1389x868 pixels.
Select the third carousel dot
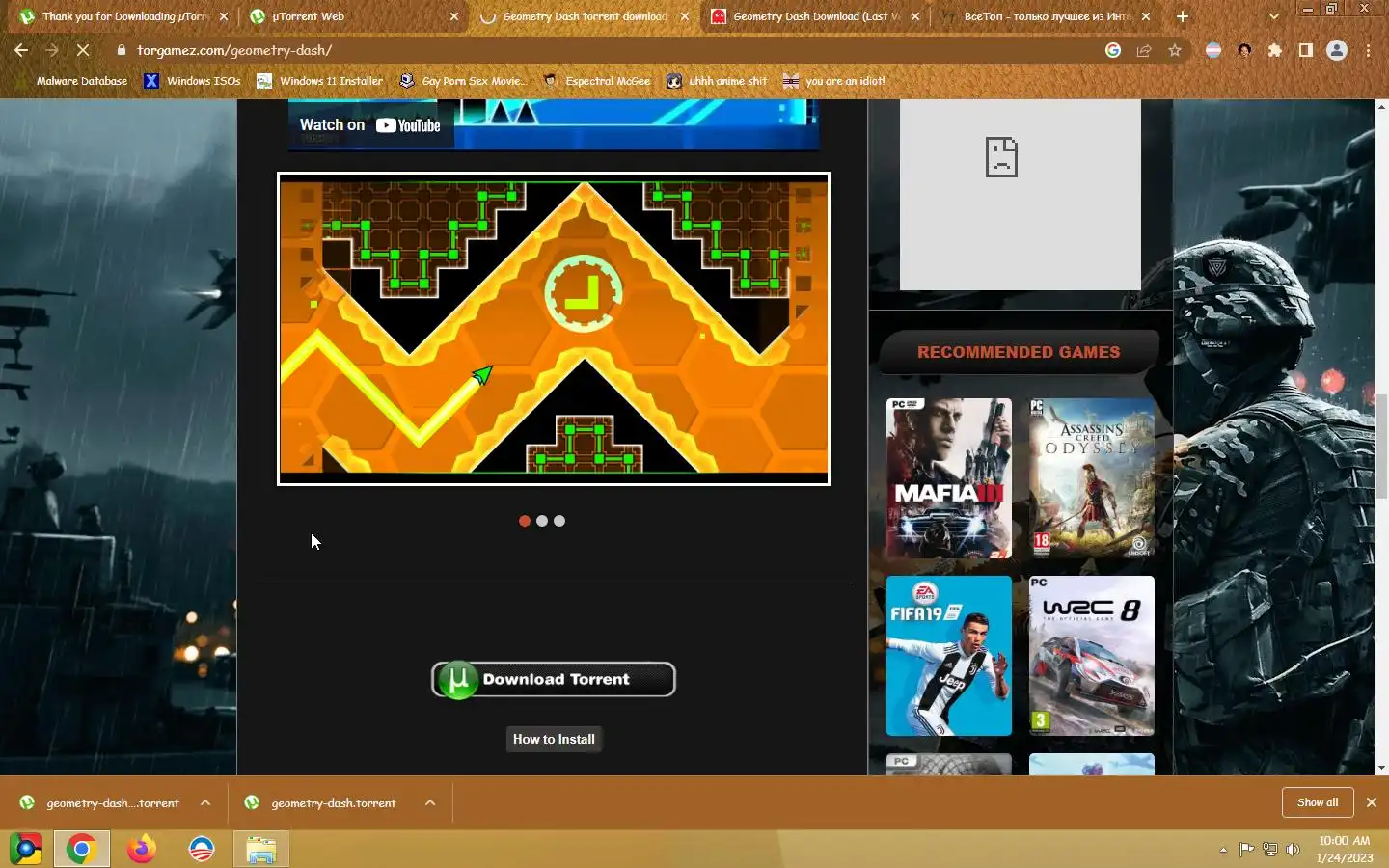[559, 521]
